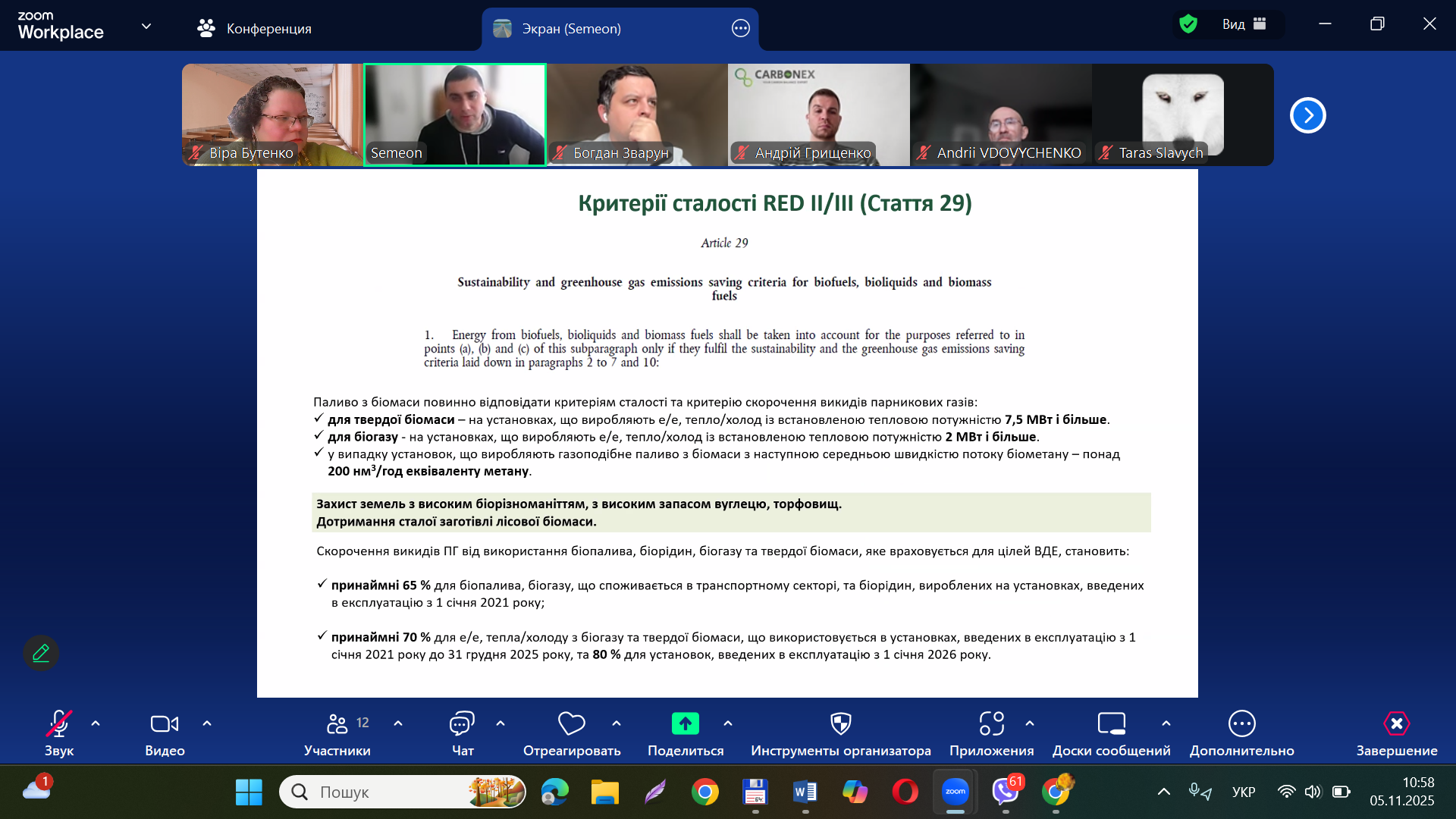This screenshot has height=819, width=1456.
Task: Click the green Share screen icon
Action: (x=685, y=724)
